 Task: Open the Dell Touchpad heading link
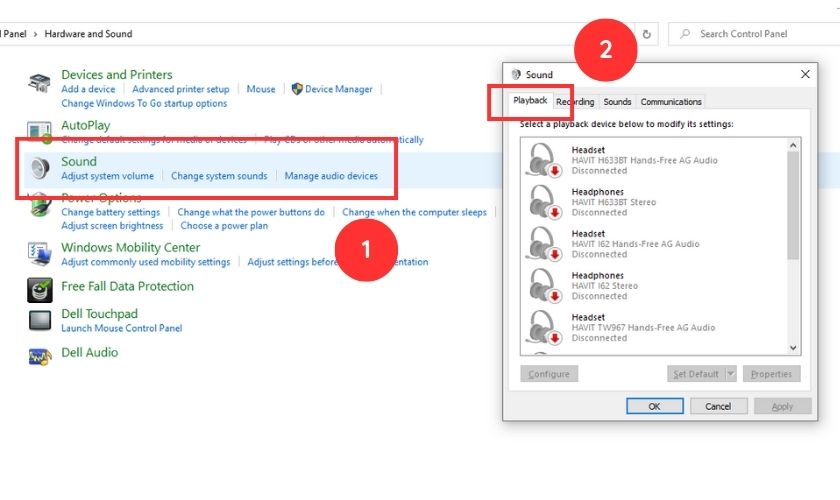[x=99, y=314]
